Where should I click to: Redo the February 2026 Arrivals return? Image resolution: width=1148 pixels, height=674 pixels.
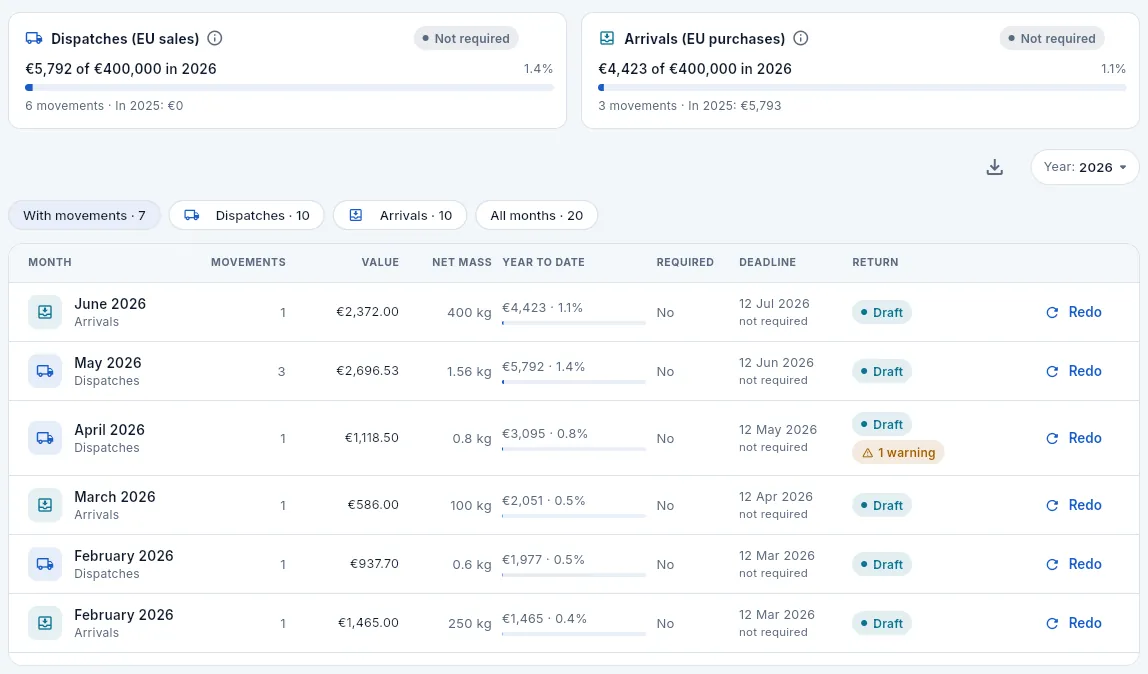[x=1074, y=624]
